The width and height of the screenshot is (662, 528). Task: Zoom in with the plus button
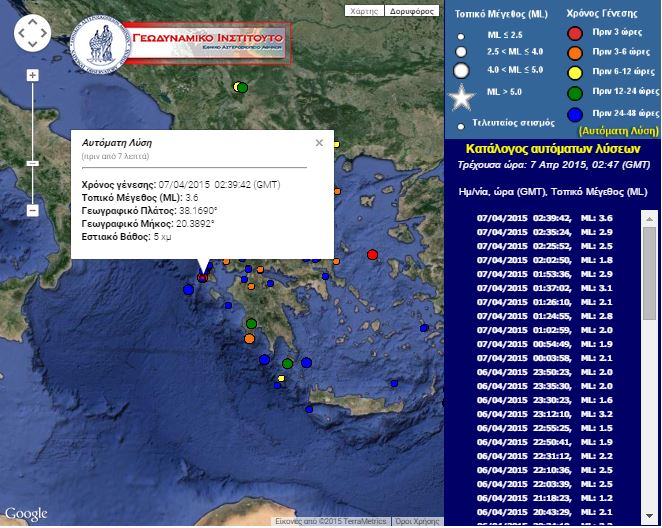32,76
